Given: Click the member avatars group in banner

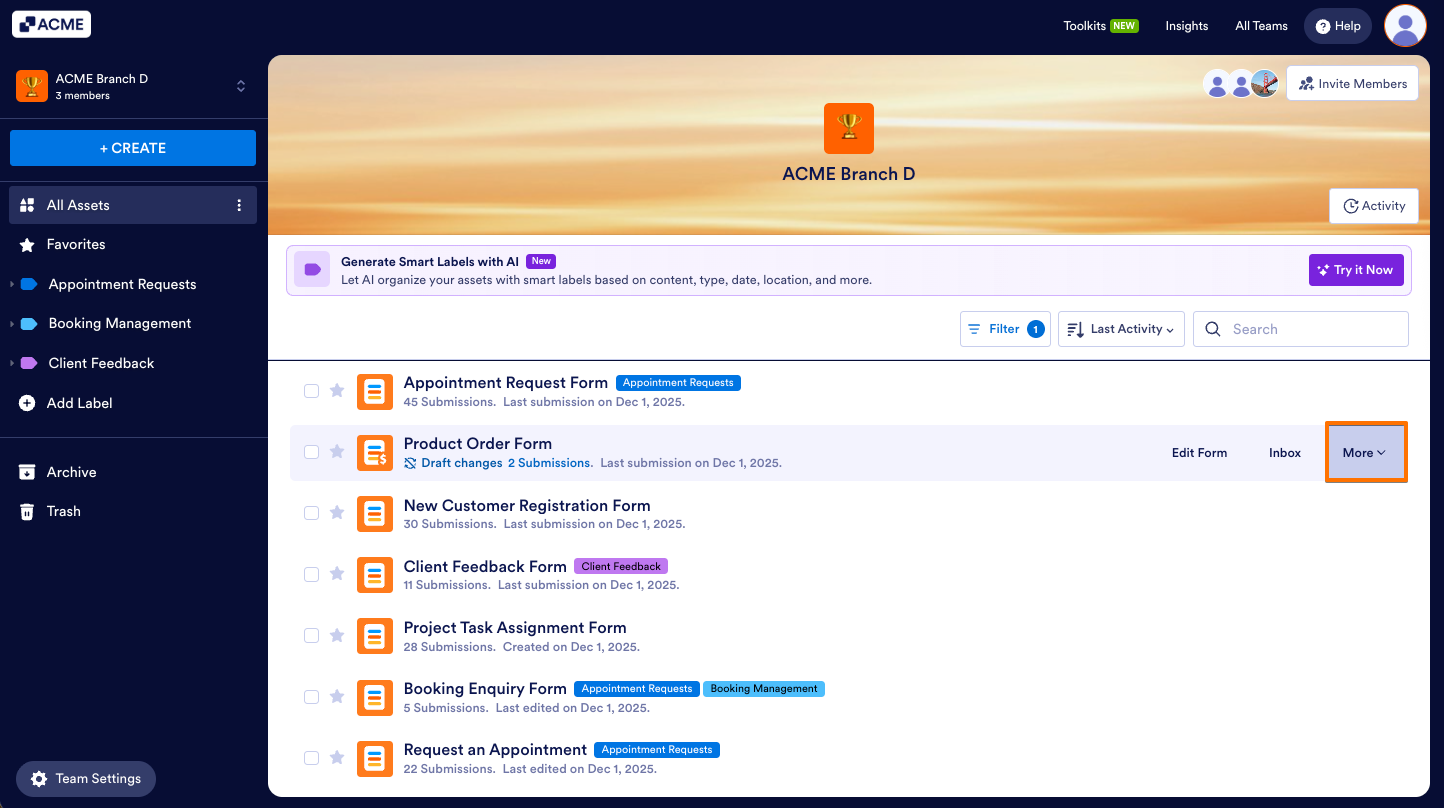Looking at the screenshot, I should coord(1241,84).
